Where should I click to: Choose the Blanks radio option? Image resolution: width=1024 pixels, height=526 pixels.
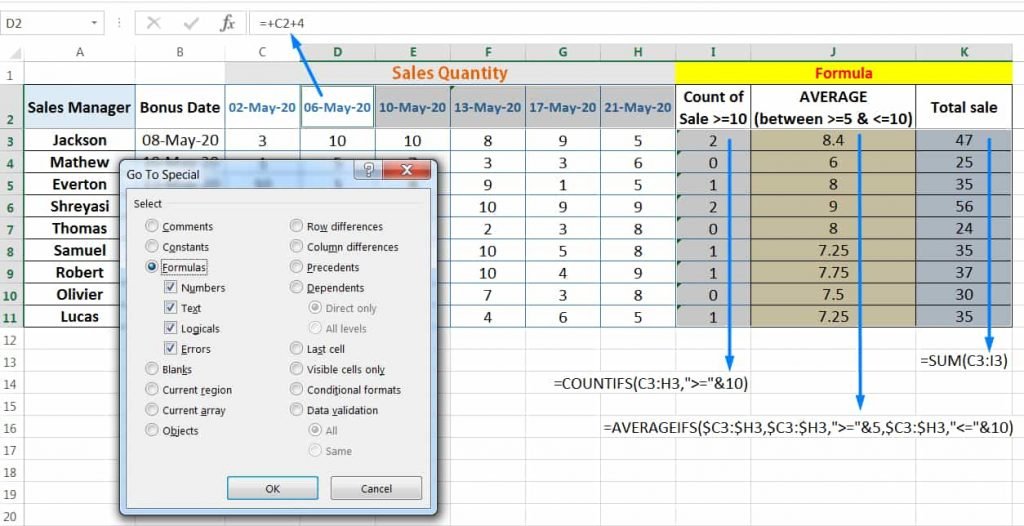click(152, 369)
